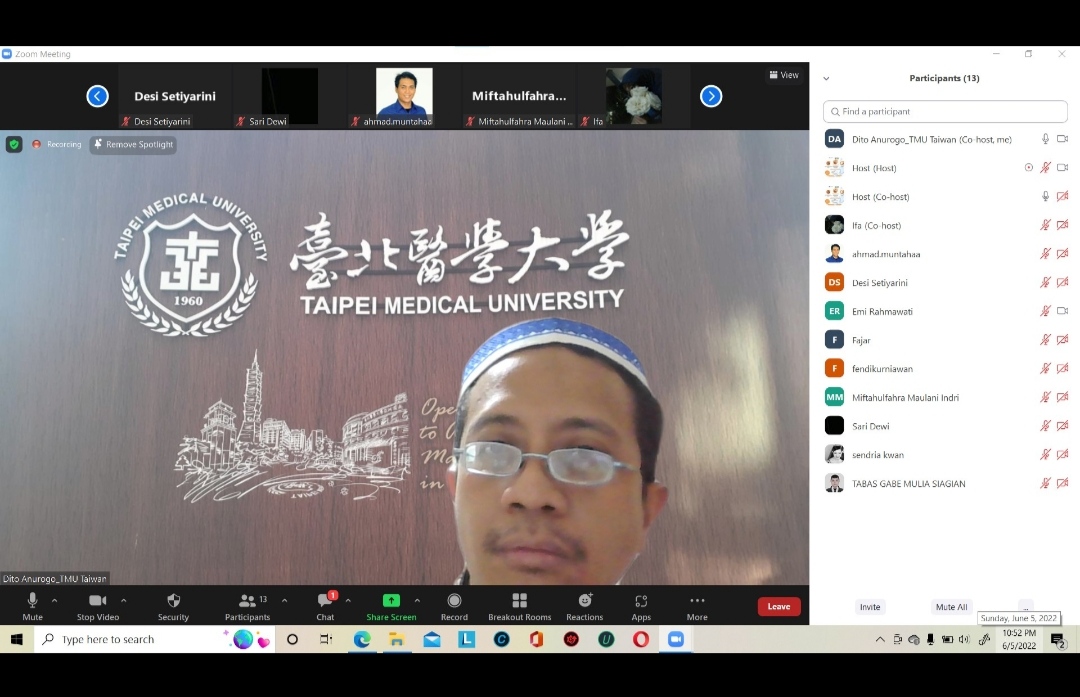This screenshot has height=697, width=1080.
Task: Toggle microphone icon for Host (Co-host)
Action: tap(1045, 196)
